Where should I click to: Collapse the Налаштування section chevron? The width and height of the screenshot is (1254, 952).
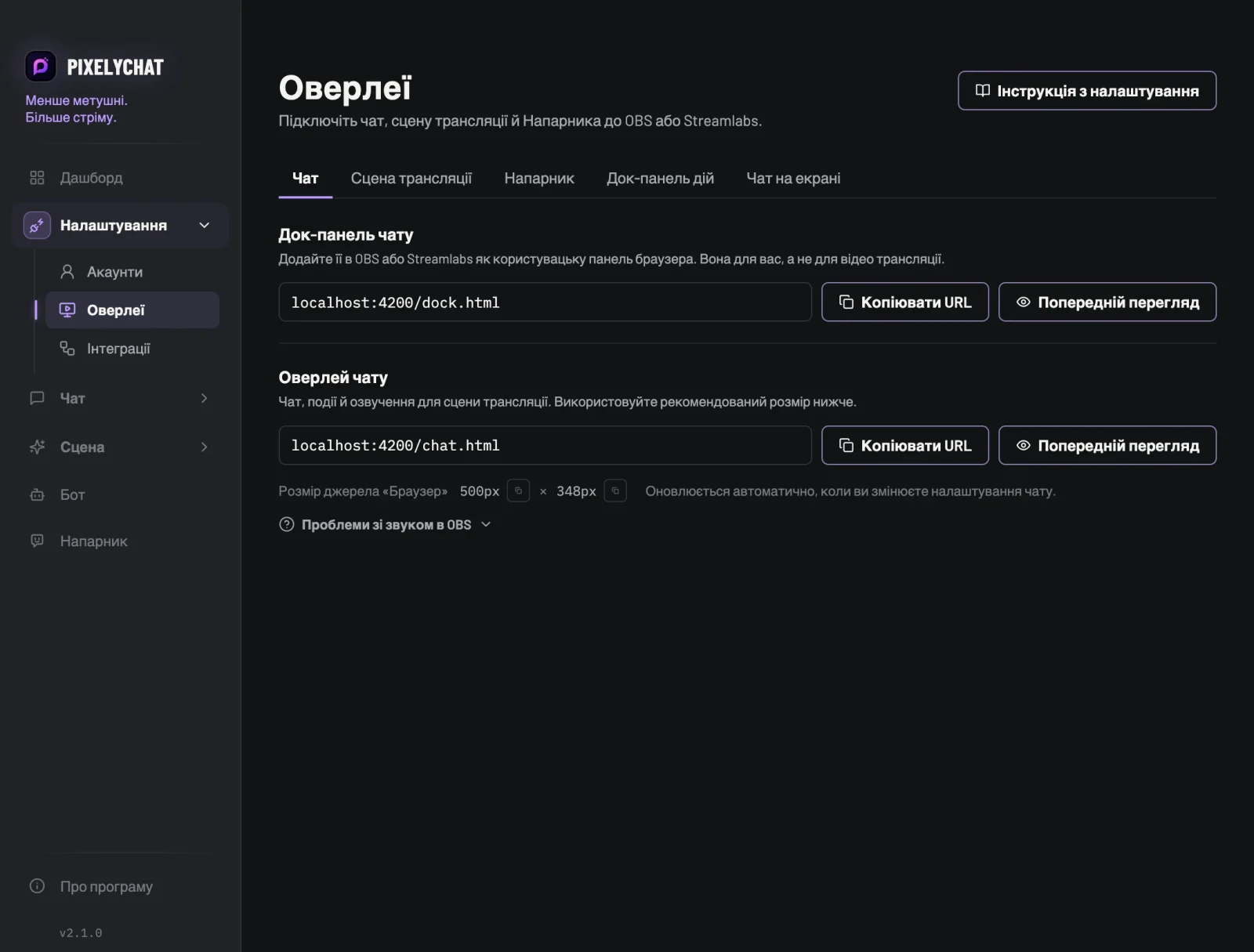tap(205, 226)
